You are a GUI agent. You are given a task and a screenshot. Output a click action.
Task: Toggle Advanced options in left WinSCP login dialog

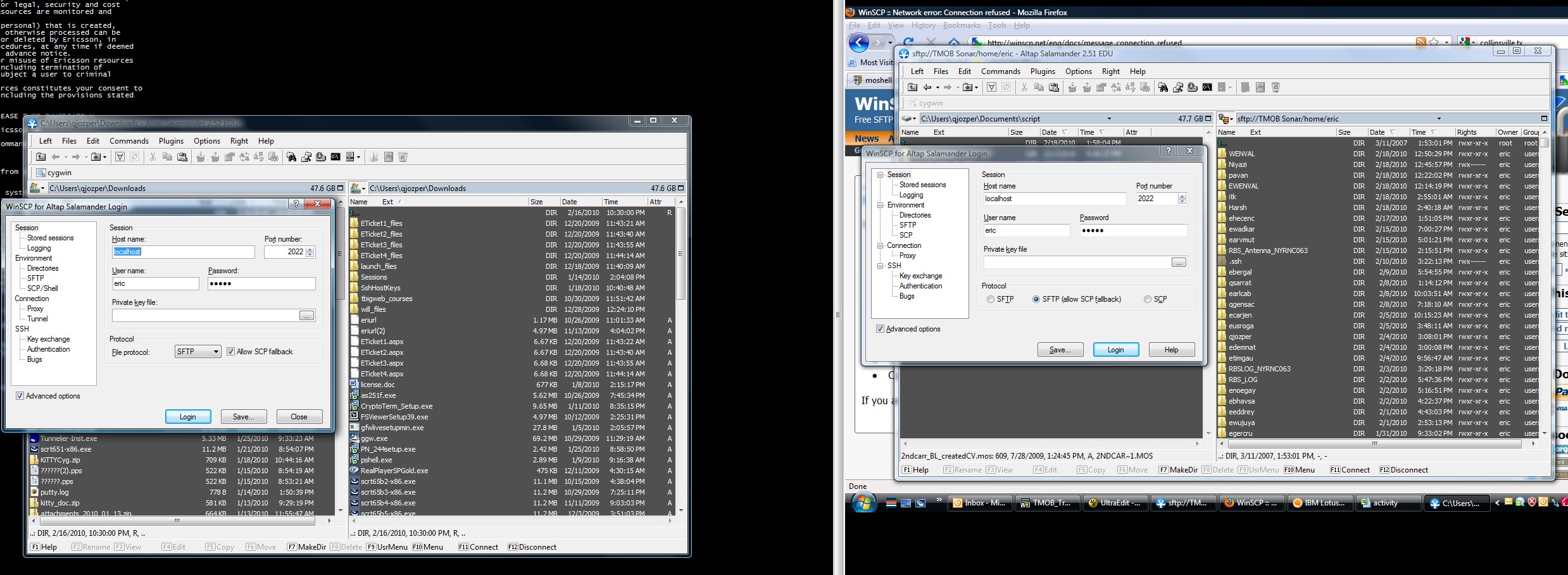pyautogui.click(x=20, y=396)
